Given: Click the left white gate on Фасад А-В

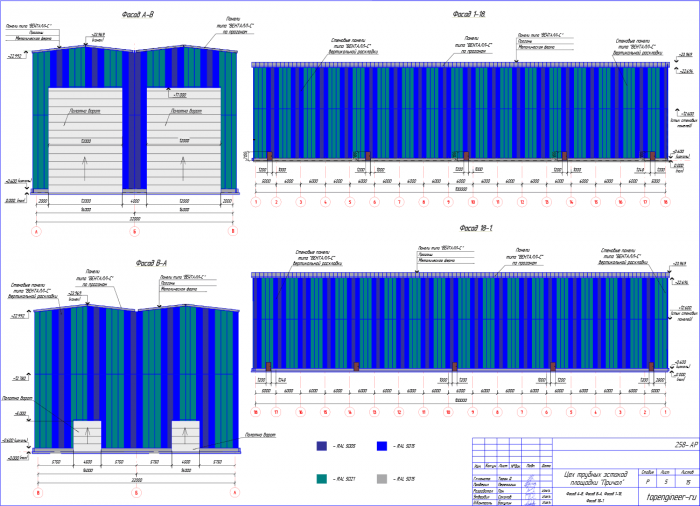Looking at the screenshot, I should (85, 141).
